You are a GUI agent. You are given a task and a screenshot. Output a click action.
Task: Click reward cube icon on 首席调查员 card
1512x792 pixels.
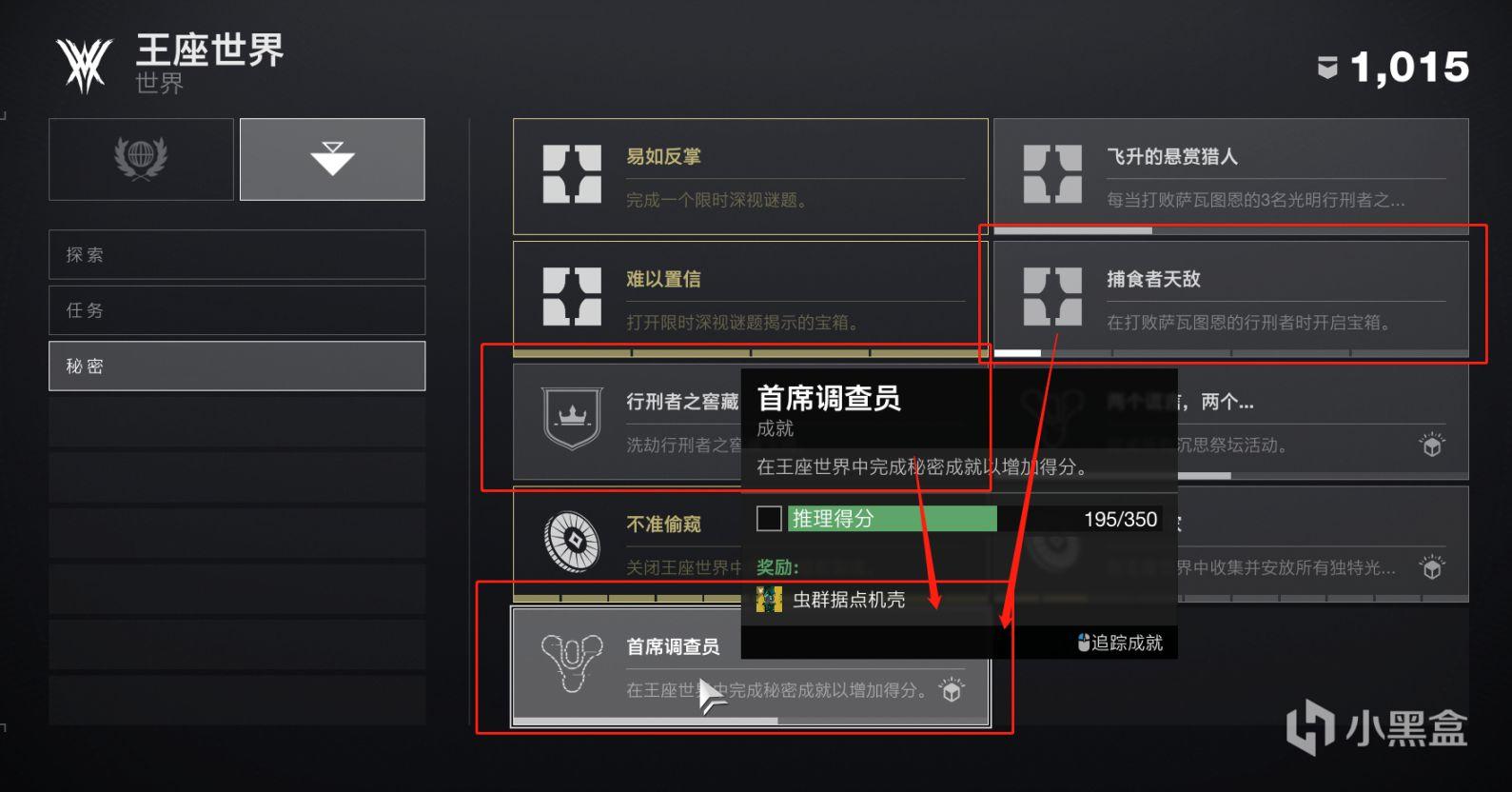[952, 690]
